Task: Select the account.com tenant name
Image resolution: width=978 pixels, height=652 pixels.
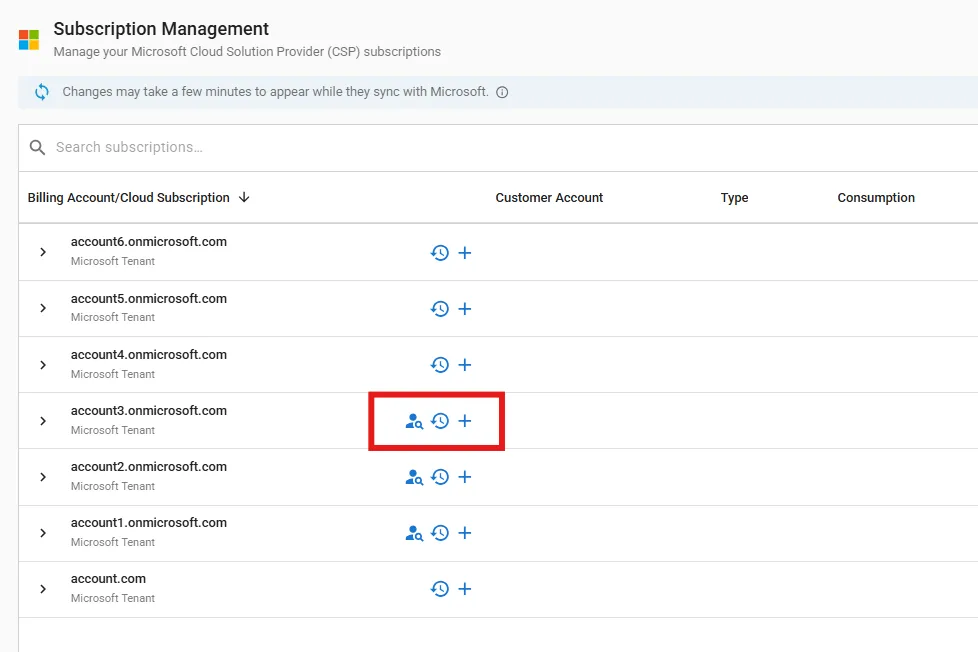Action: [x=108, y=579]
